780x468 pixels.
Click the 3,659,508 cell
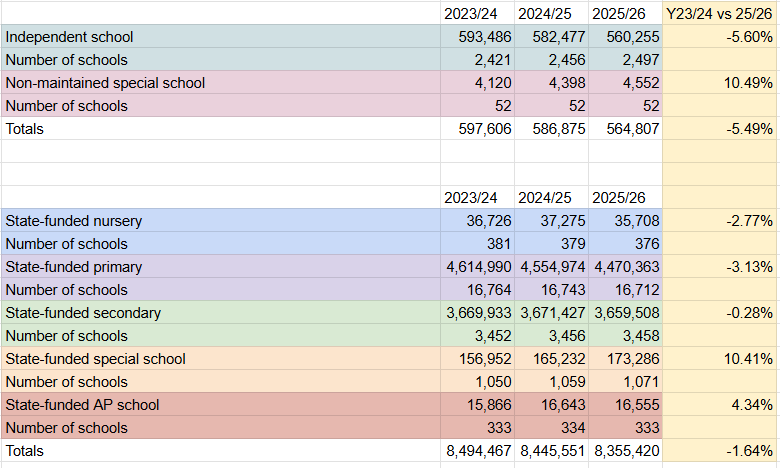[x=625, y=313]
